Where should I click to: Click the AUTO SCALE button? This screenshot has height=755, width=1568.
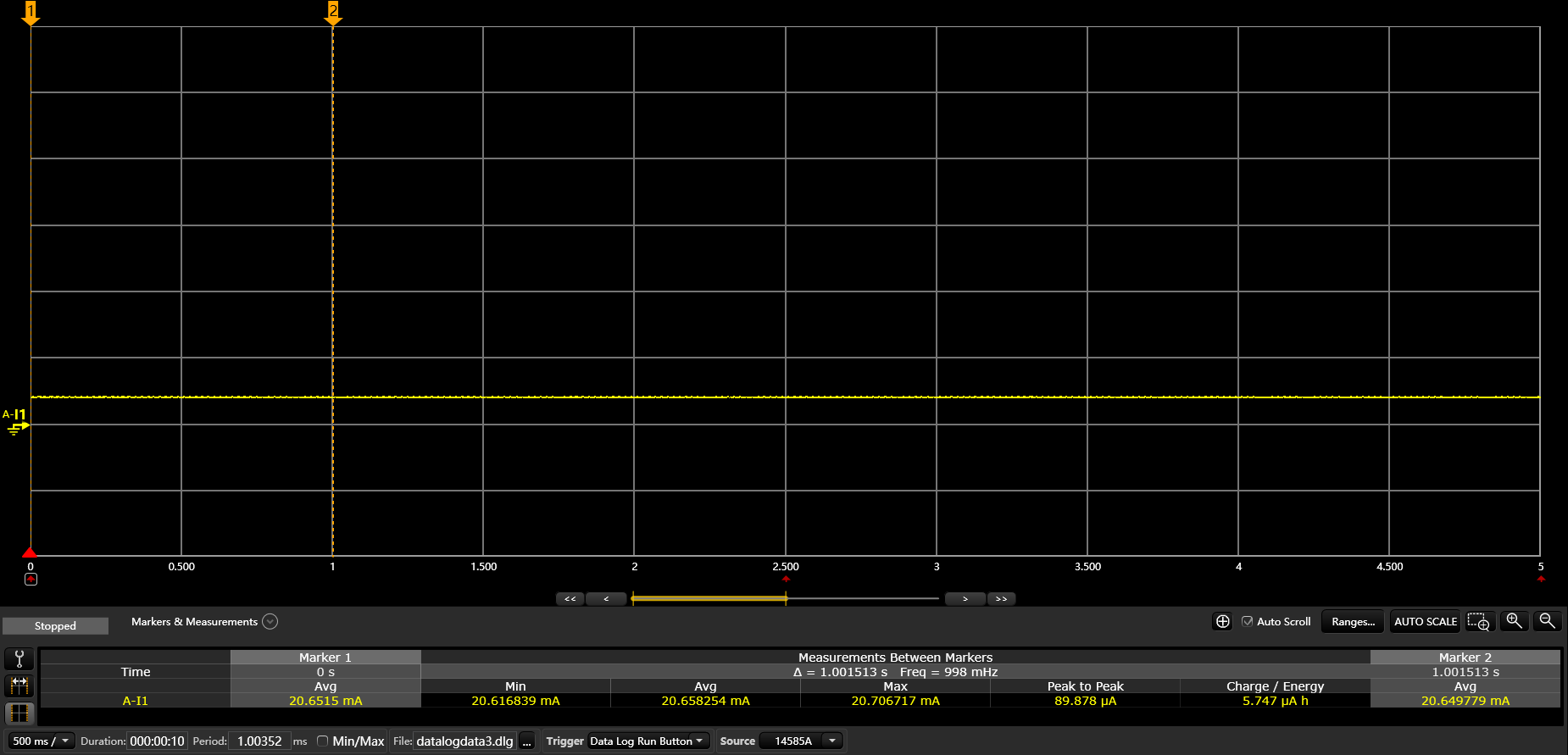click(1426, 621)
